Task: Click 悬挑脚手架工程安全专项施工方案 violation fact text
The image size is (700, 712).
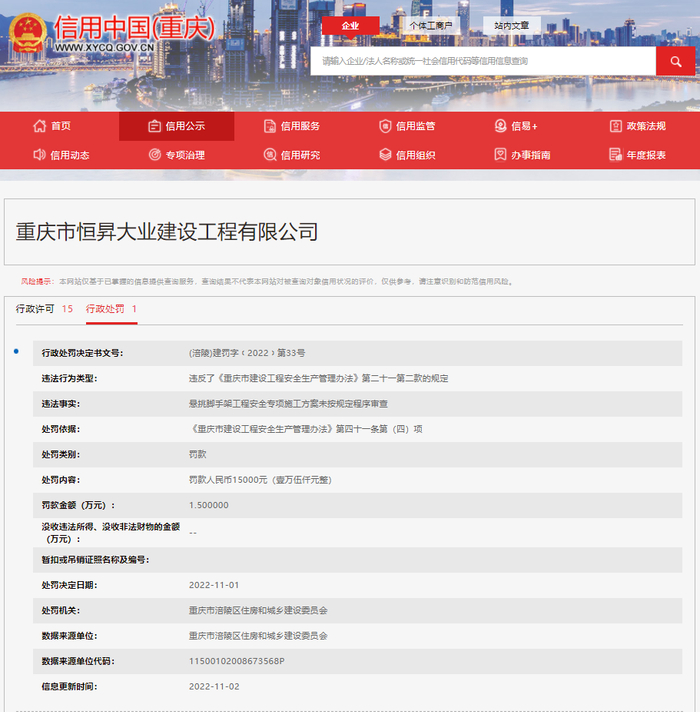Action: coord(288,404)
